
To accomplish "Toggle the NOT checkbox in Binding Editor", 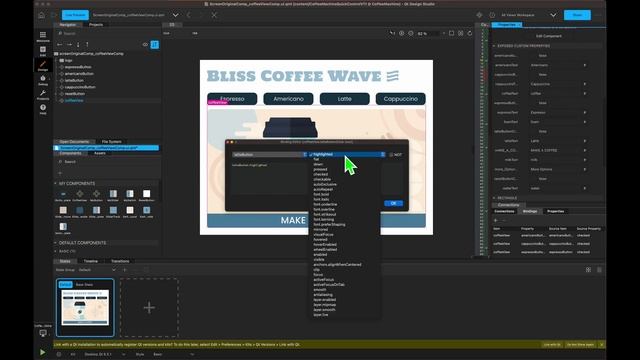I will [x=391, y=155].
